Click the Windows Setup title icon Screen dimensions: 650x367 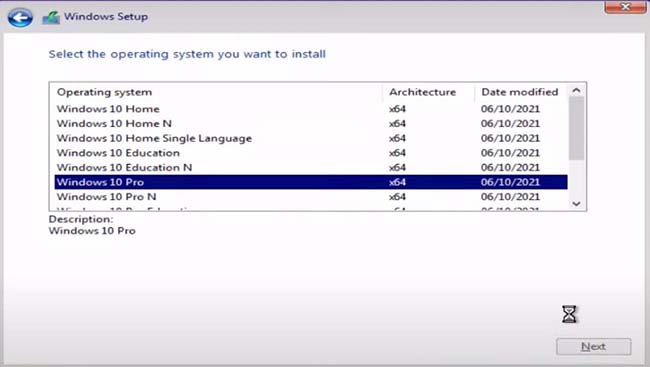click(51, 17)
